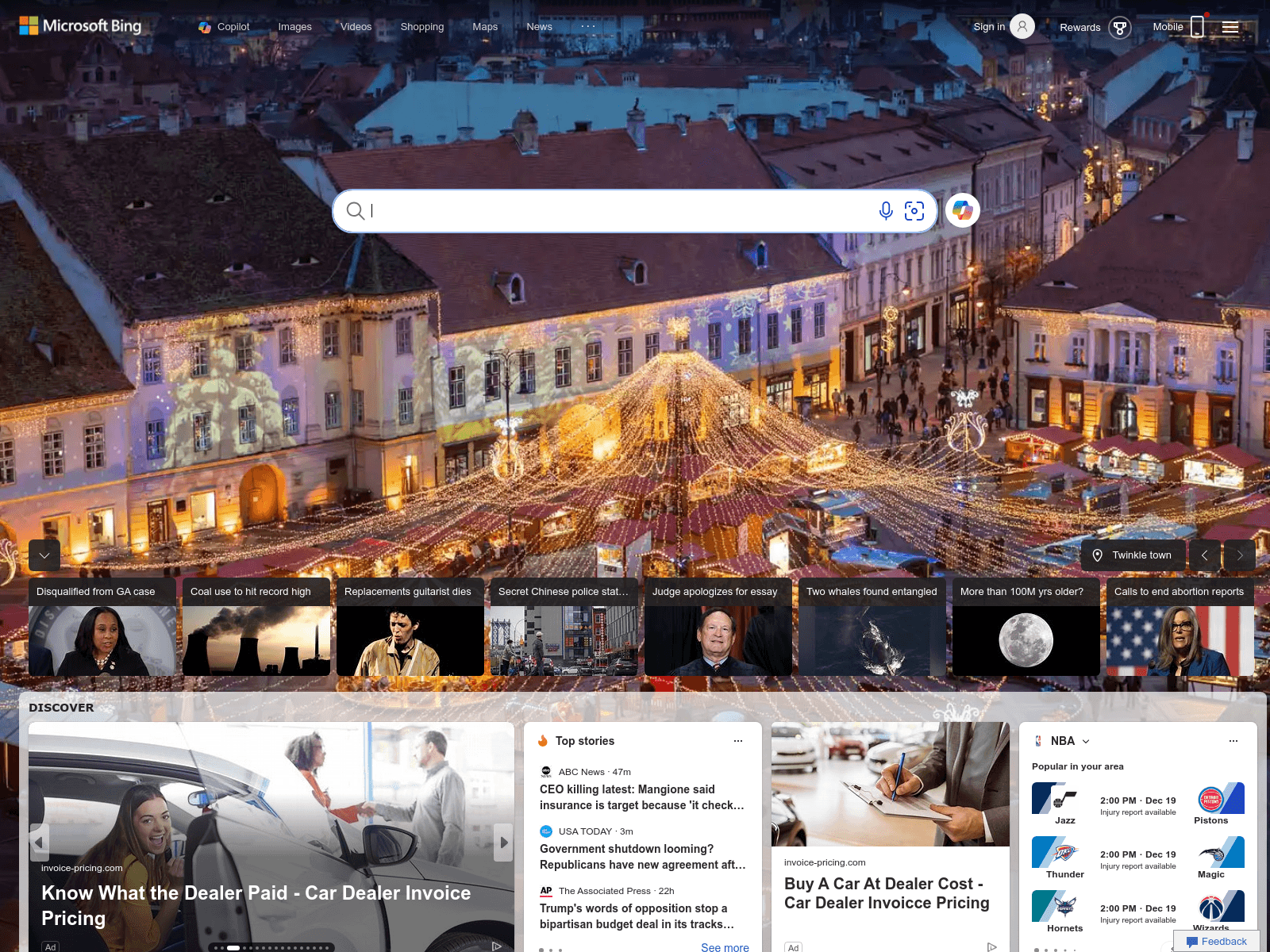Open 'Disqualified from GA case' story
Viewport: 1270px width, 952px height.
pyautogui.click(x=102, y=627)
